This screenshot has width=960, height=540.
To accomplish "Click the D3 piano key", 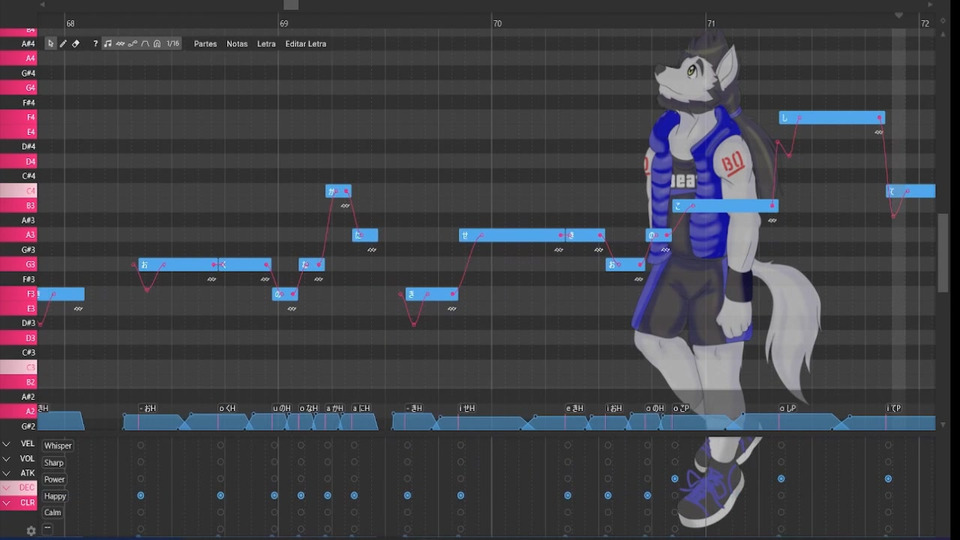I will click(18, 338).
